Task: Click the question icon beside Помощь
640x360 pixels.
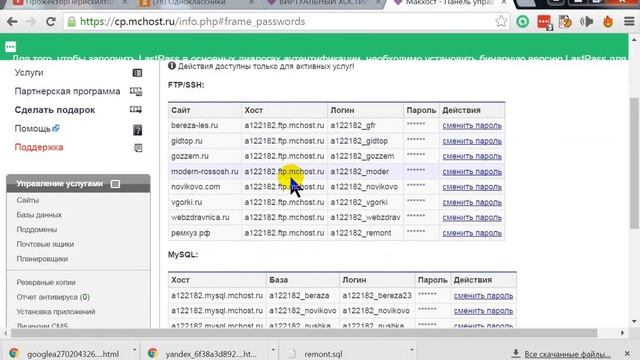Action: tap(138, 130)
